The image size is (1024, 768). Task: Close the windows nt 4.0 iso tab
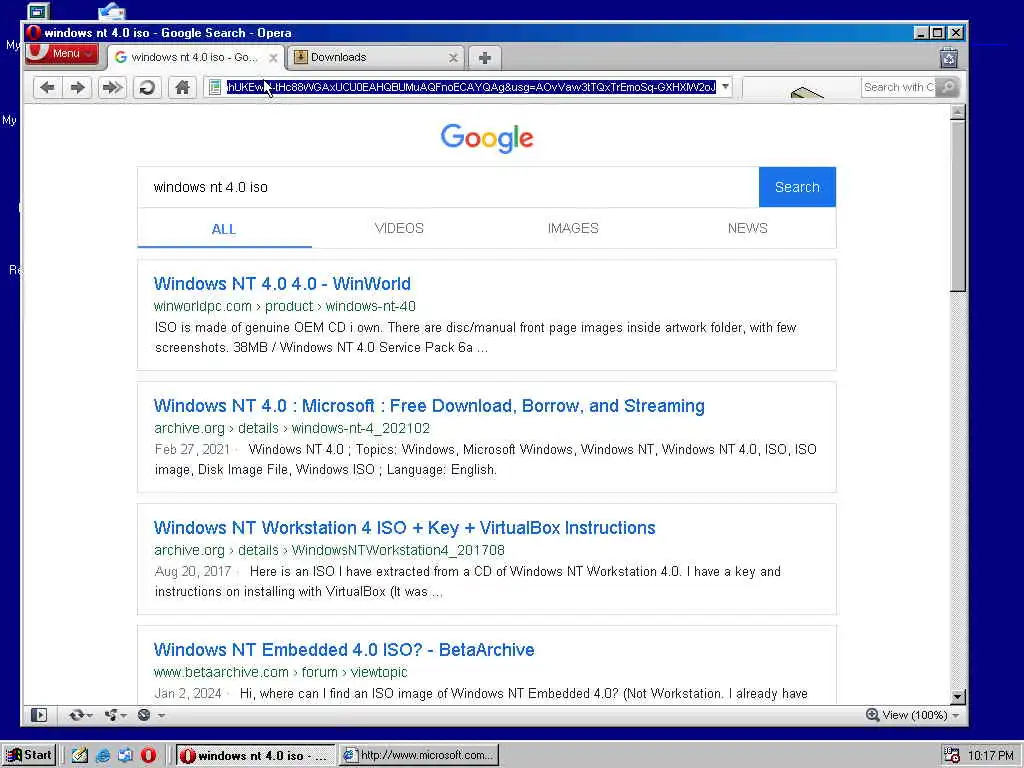pos(273,58)
